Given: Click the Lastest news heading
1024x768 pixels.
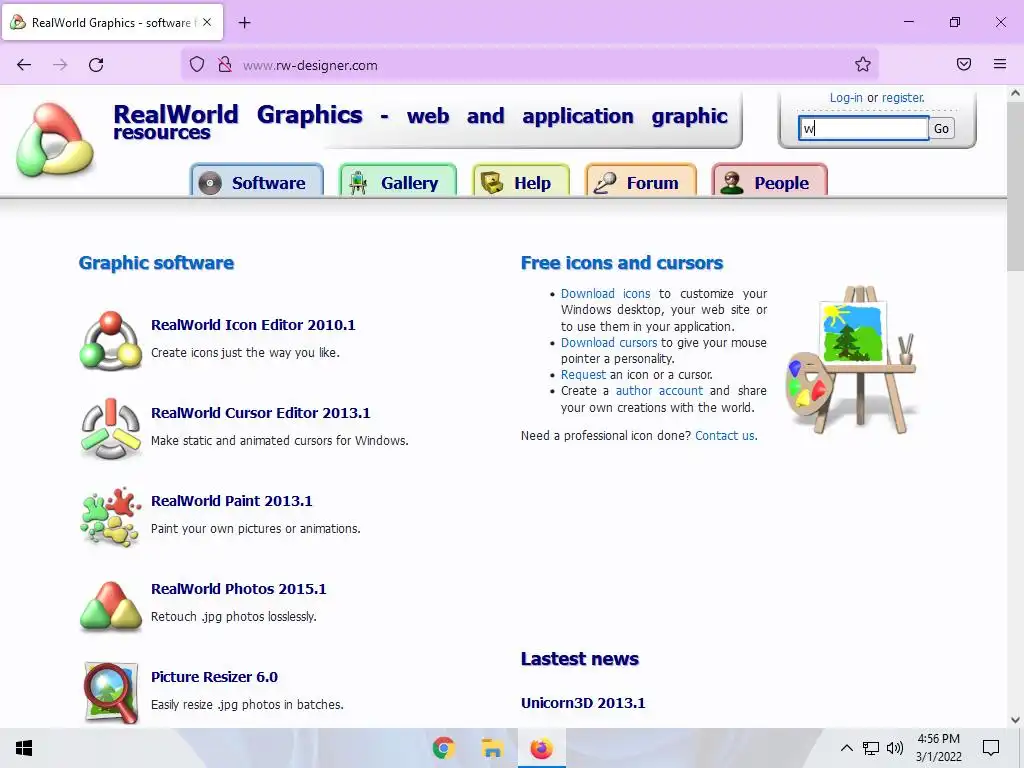Looking at the screenshot, I should [579, 659].
